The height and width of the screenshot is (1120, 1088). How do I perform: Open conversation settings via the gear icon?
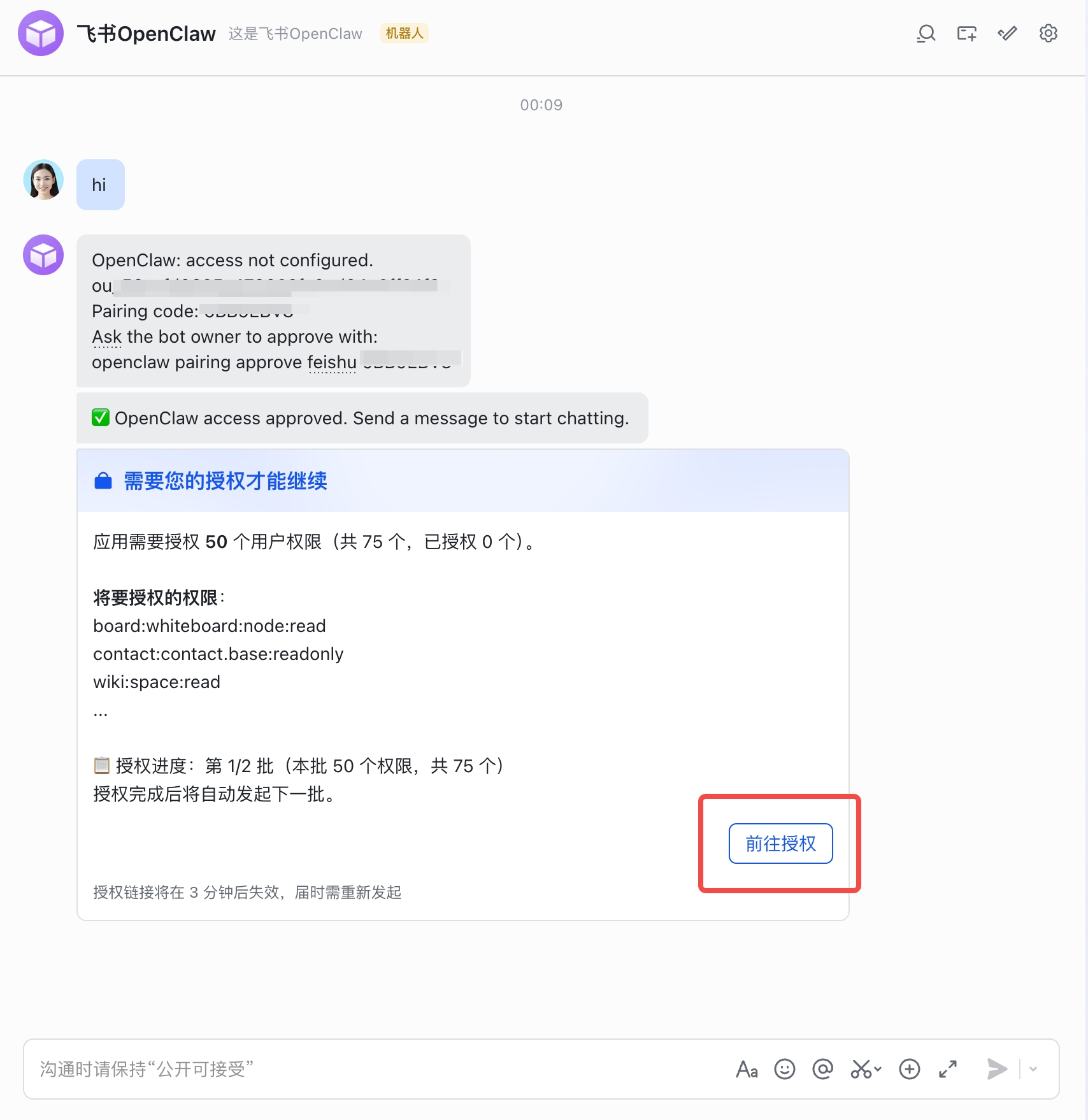tap(1048, 33)
